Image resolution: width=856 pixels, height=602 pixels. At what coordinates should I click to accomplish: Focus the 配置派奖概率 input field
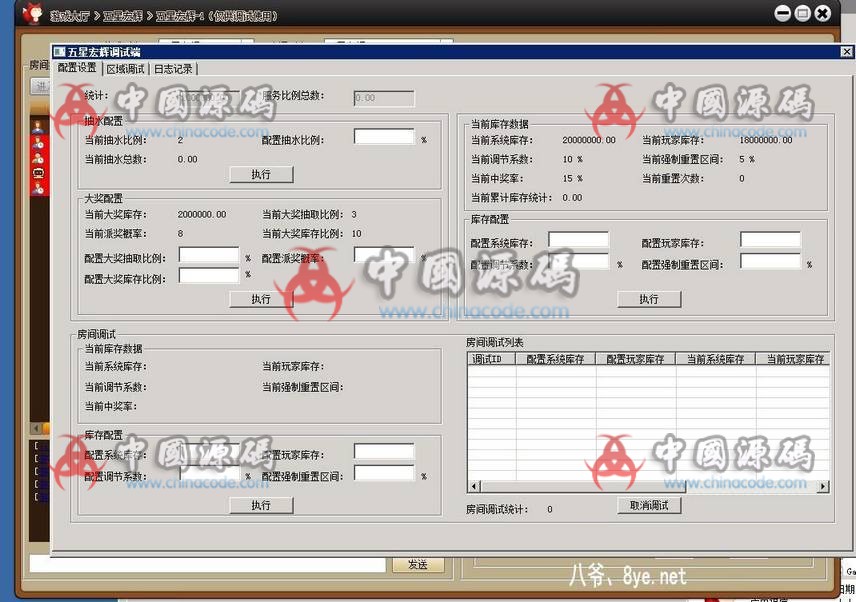pyautogui.click(x=384, y=255)
